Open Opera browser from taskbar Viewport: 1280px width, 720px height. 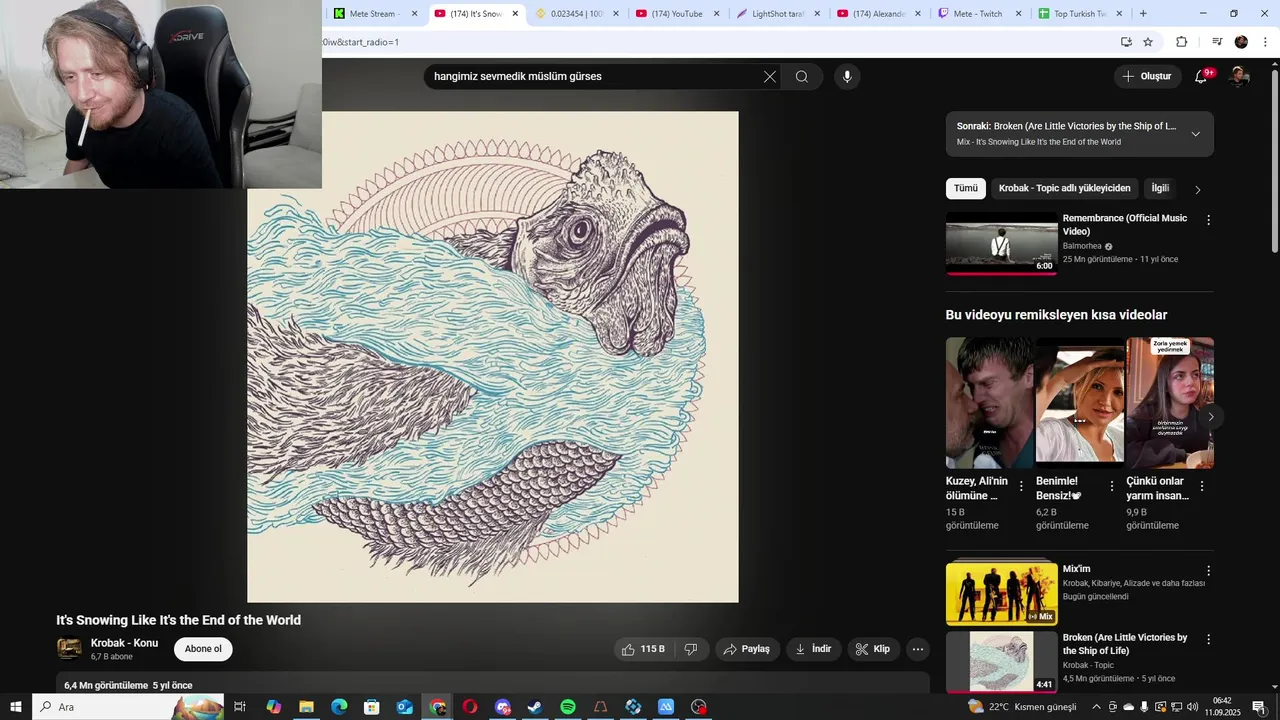click(470, 707)
